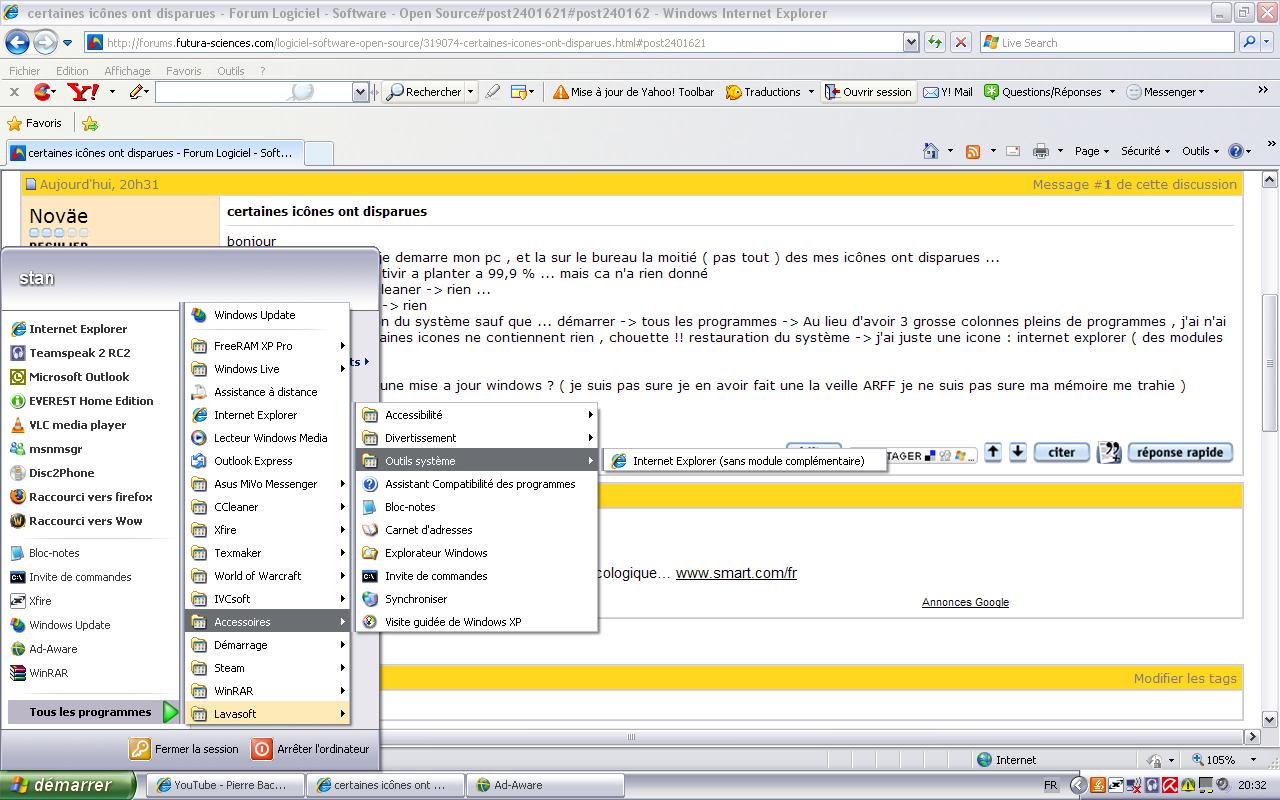Expand the Divertissement submenu

point(477,438)
